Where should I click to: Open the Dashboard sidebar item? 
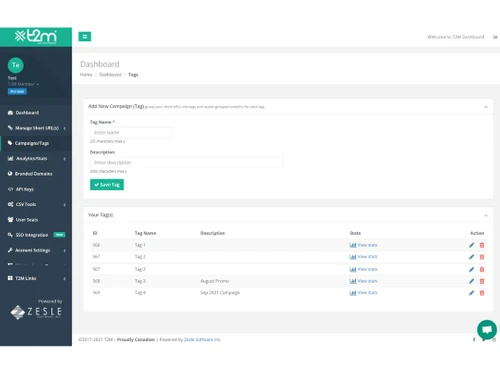pyautogui.click(x=27, y=113)
